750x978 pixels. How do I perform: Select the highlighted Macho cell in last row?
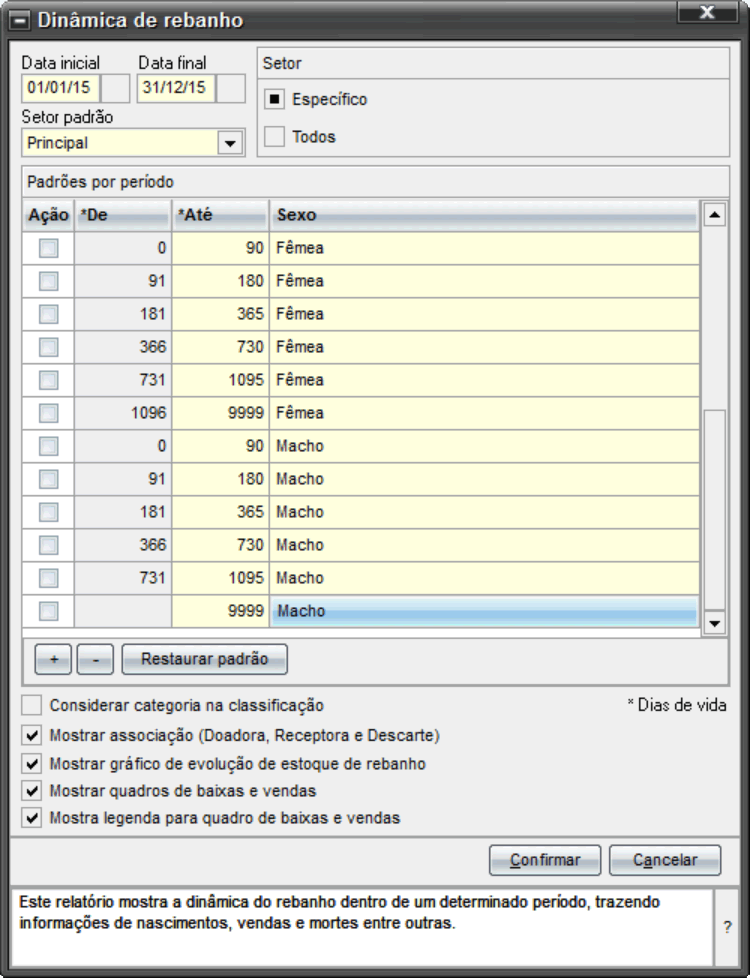pos(485,612)
